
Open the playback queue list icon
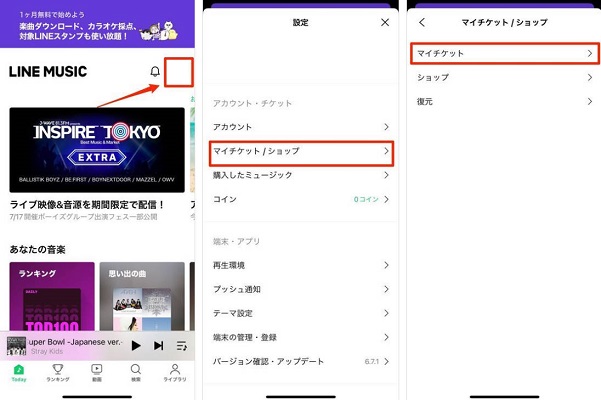coord(182,346)
